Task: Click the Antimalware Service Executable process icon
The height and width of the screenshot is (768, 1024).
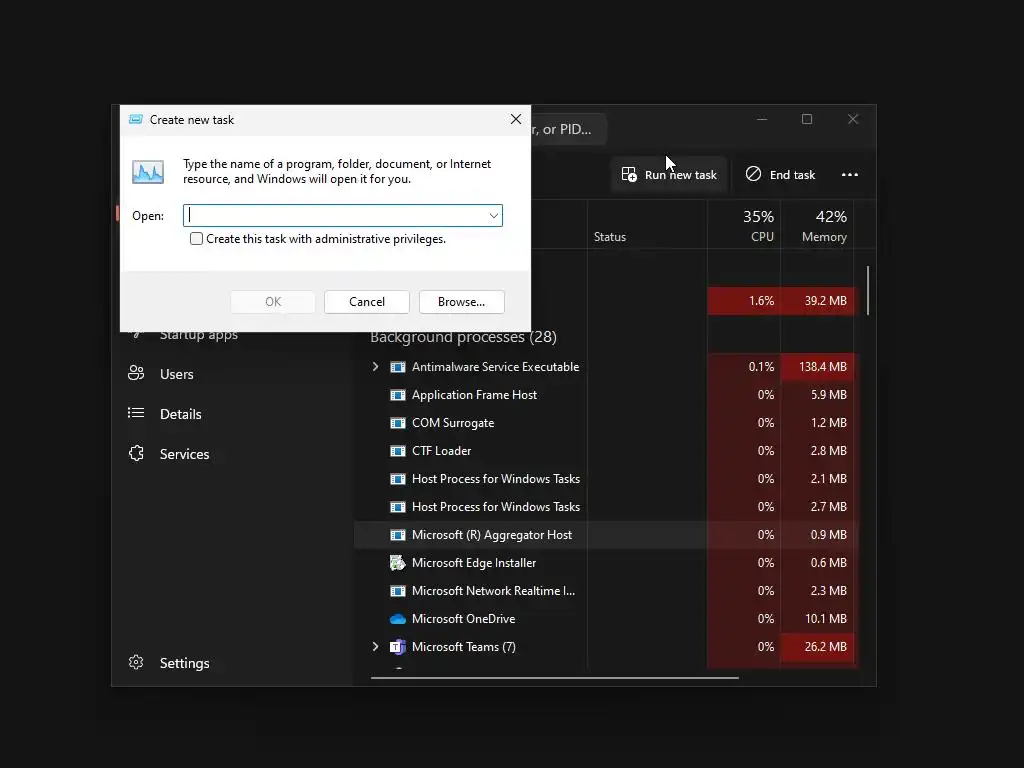Action: 398,366
